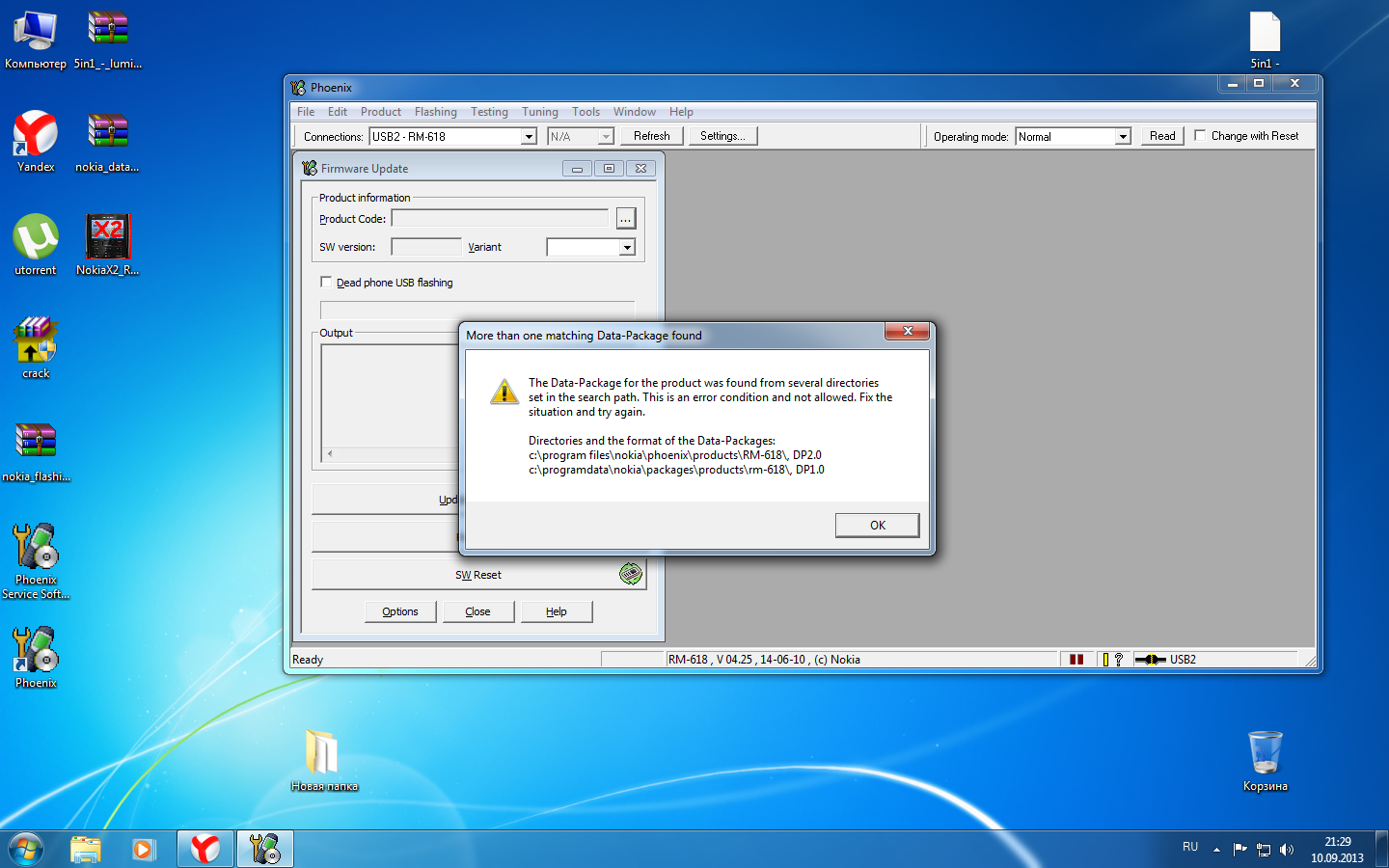1389x868 pixels.
Task: Click RM-618 version status text
Action: tap(764, 660)
